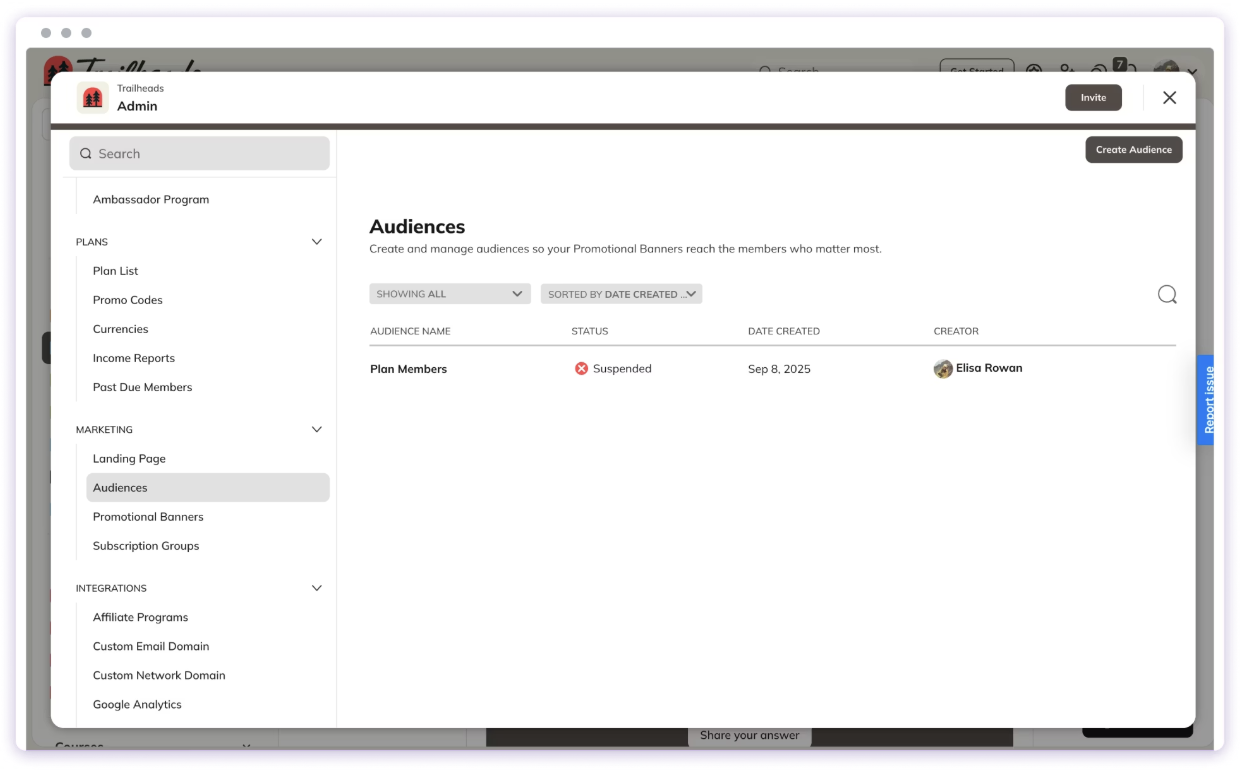
Task: Open Affiliate Programs in the sidebar
Action: pos(141,618)
